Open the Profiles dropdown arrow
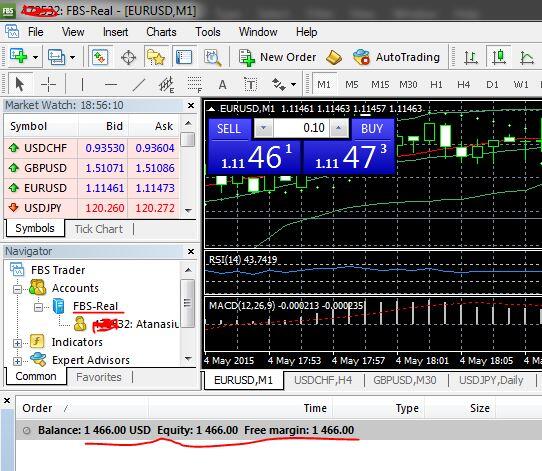 (x=72, y=57)
